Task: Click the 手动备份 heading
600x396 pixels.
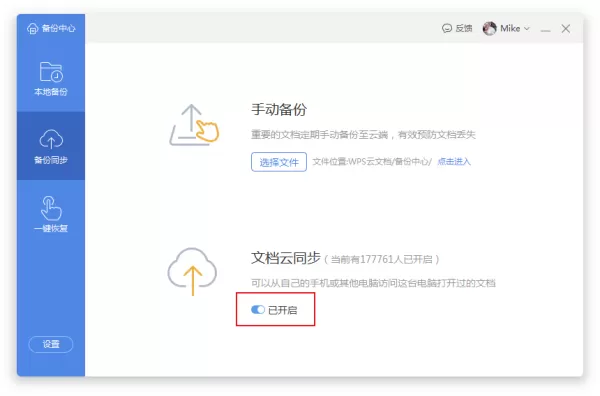Action: pyautogui.click(x=279, y=109)
